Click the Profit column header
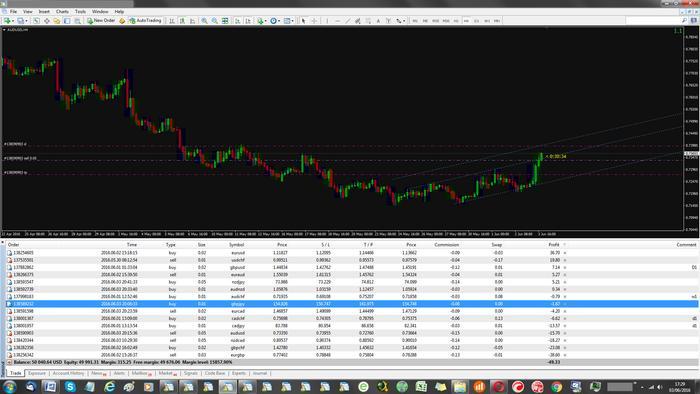700x394 pixels. click(x=554, y=245)
